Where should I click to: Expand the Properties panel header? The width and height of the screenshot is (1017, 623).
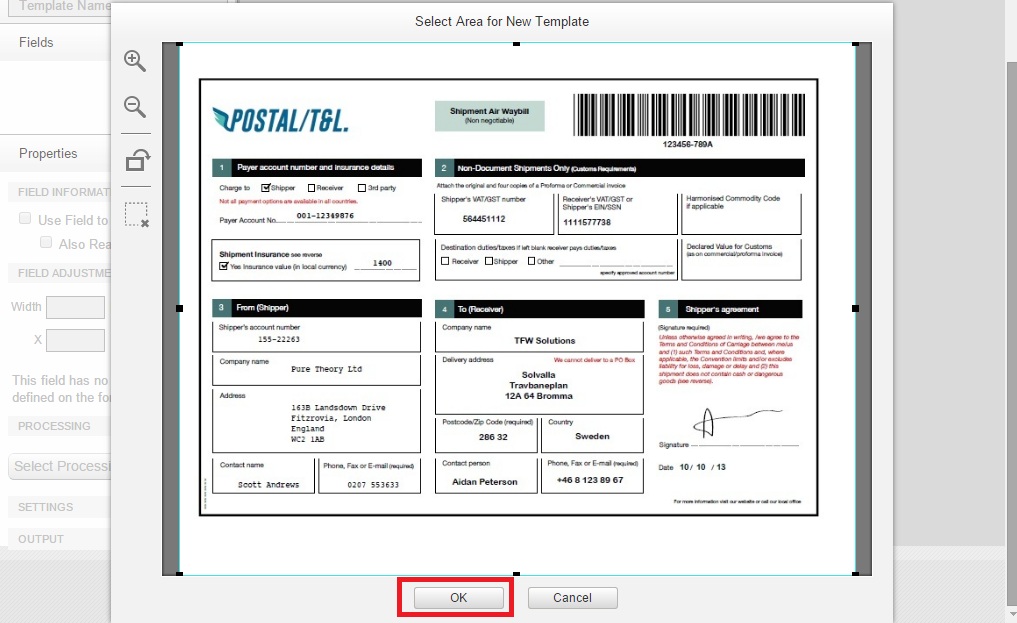tap(48, 153)
